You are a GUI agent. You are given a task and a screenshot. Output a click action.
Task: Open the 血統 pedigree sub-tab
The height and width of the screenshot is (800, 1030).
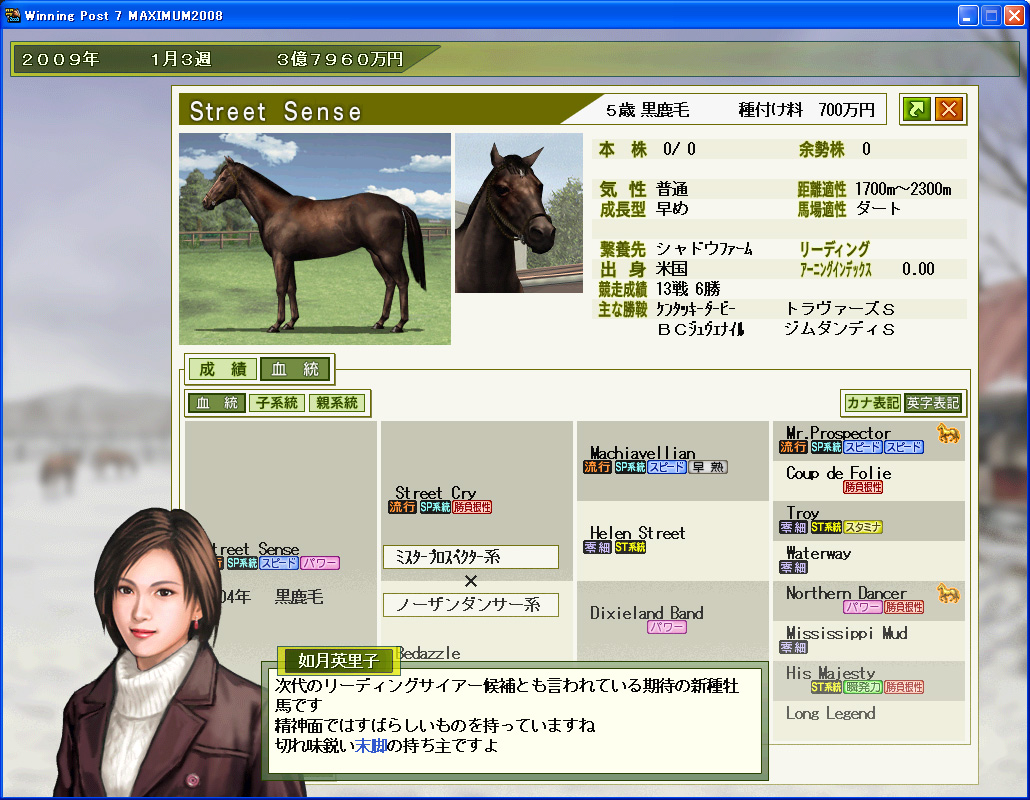pos(217,403)
